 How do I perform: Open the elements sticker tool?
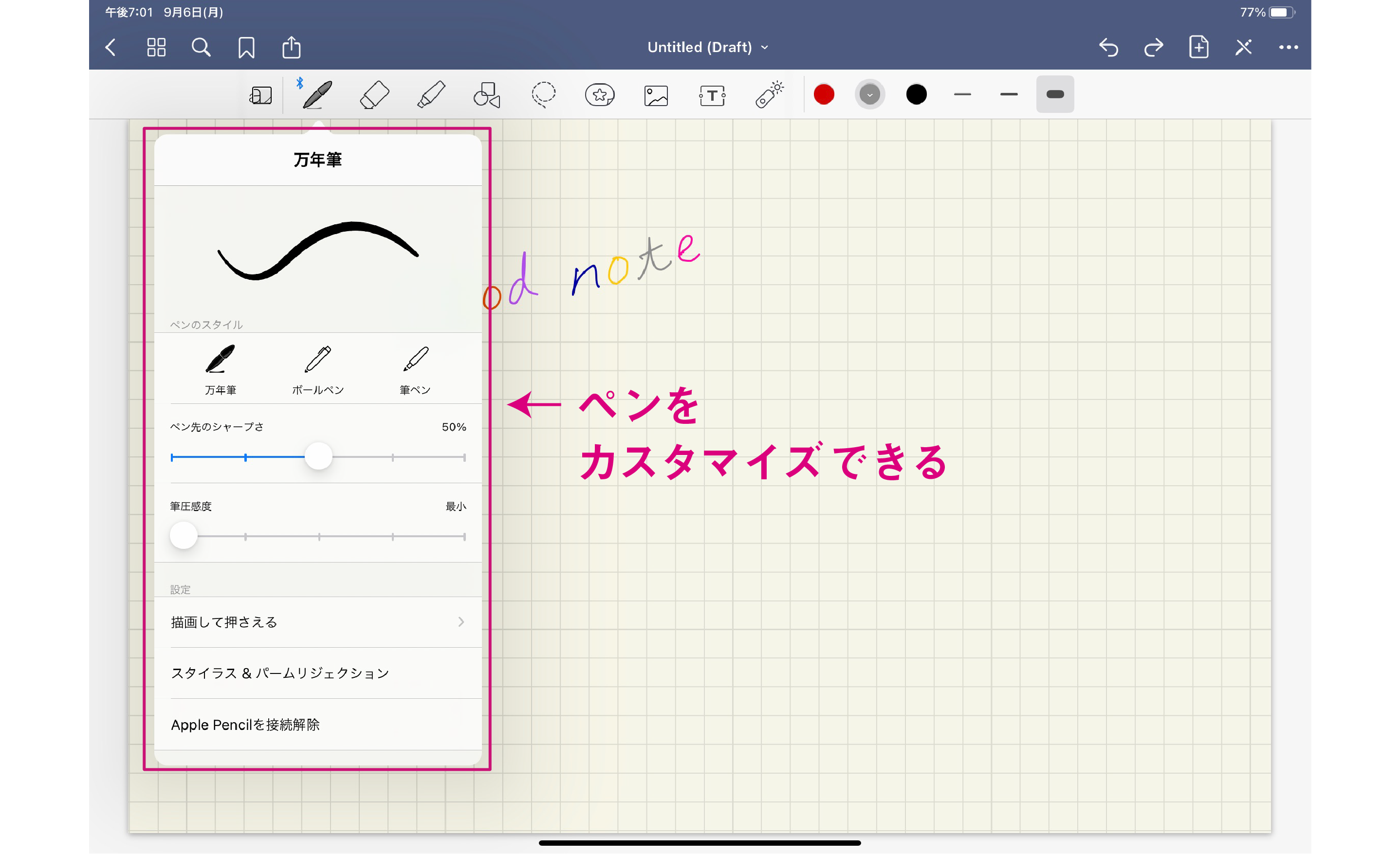pyautogui.click(x=599, y=94)
